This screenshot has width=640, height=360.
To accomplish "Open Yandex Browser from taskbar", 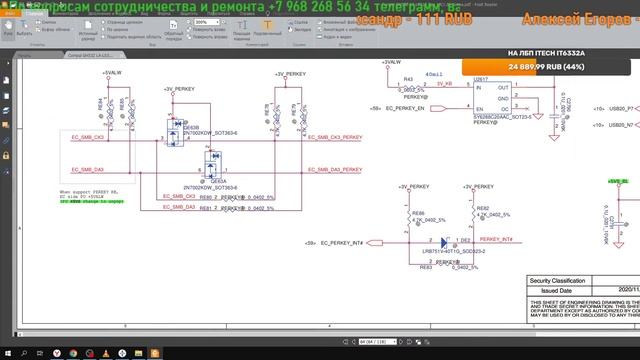I will click(57, 353).
